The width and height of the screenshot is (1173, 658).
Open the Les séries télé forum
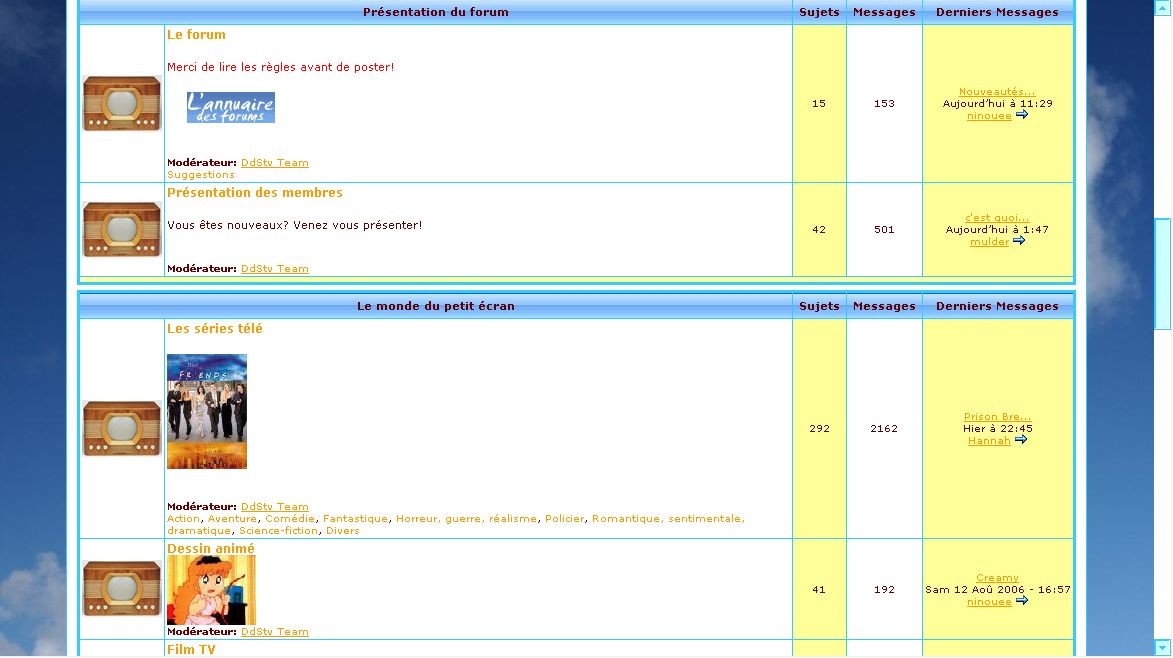point(215,328)
